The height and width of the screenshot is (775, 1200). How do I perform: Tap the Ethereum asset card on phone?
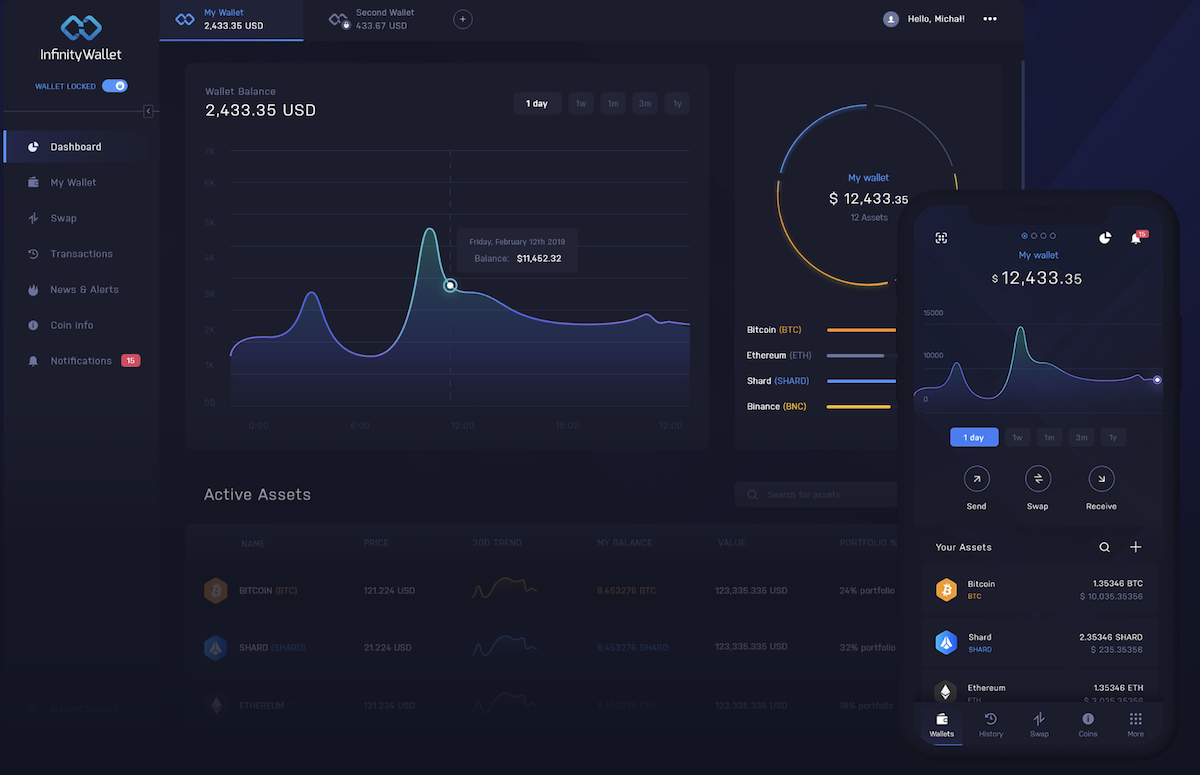coord(1039,688)
